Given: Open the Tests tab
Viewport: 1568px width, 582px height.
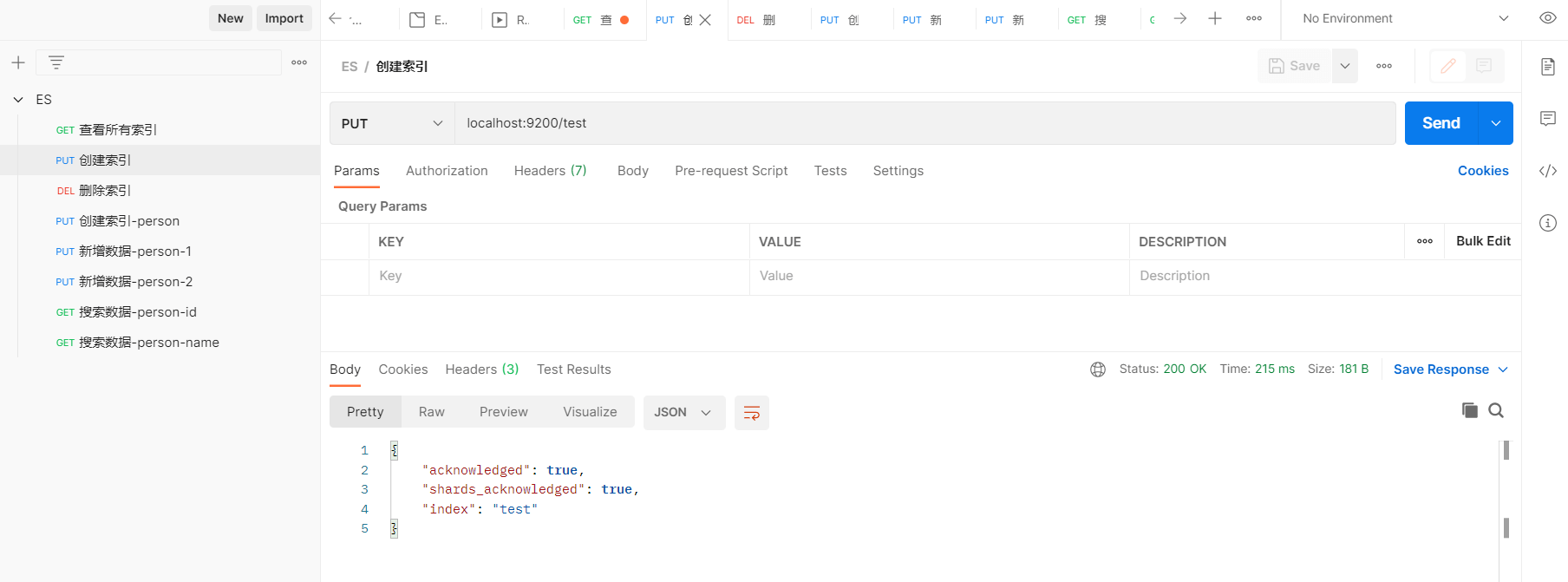Looking at the screenshot, I should 830,171.
